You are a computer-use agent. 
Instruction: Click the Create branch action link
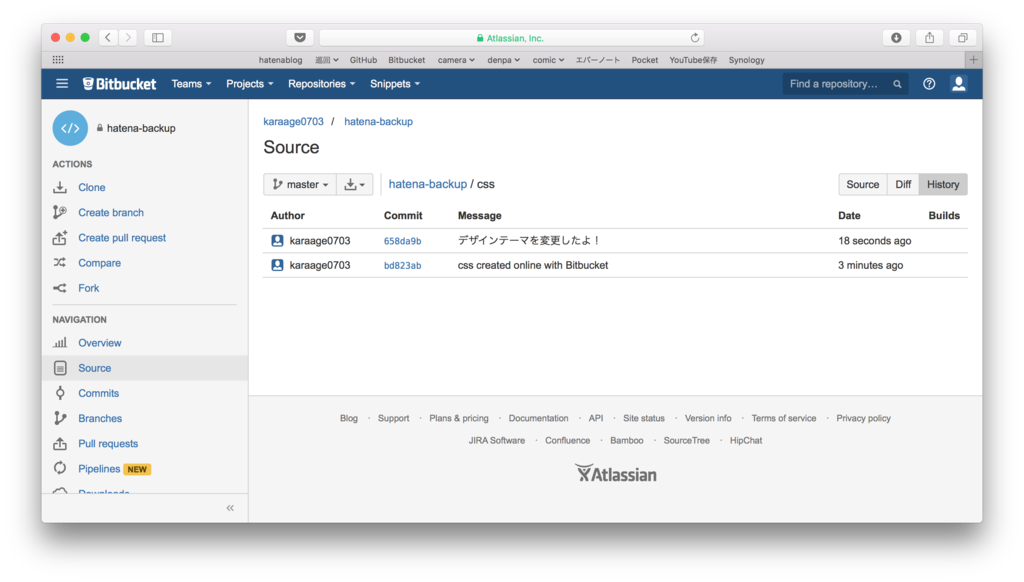pyautogui.click(x=111, y=212)
